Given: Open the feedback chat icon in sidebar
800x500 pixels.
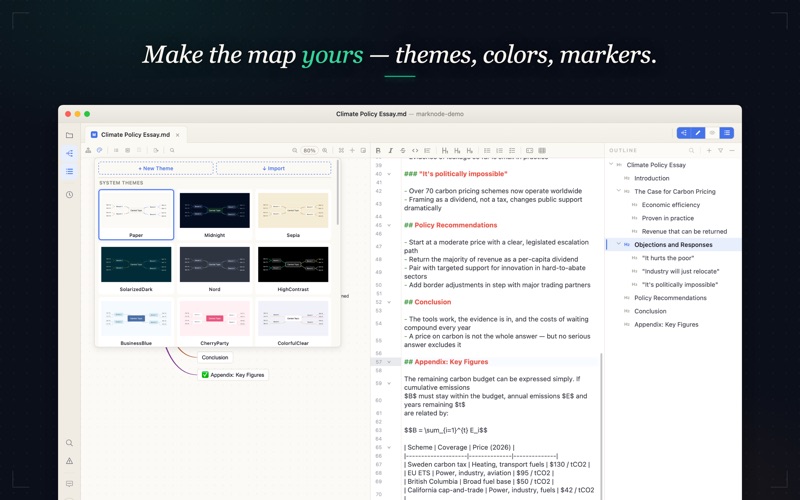Looking at the screenshot, I should (69, 484).
